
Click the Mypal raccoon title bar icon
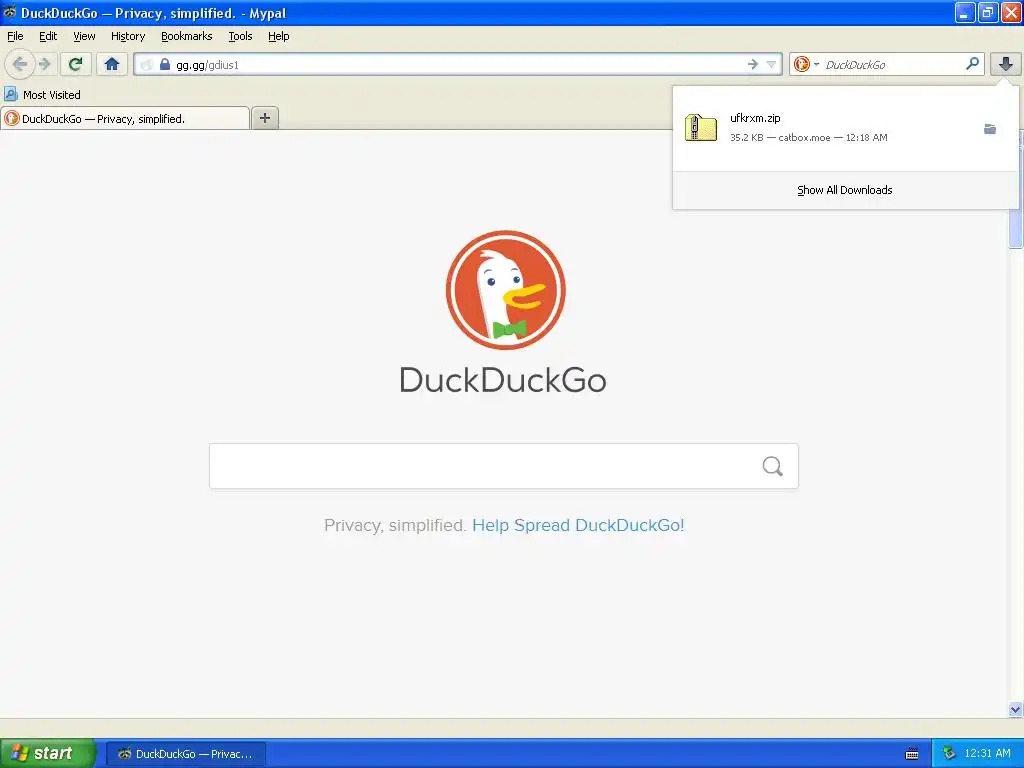(x=9, y=12)
